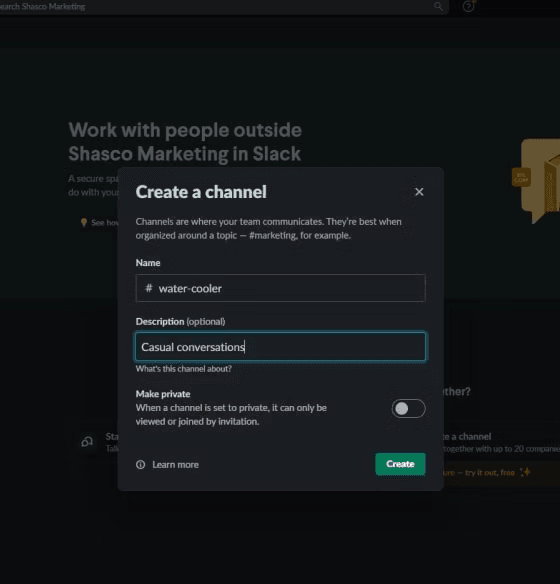Screen dimensions: 560x584
Task: Click the search magnifier icon in top bar
Action: point(438,6)
